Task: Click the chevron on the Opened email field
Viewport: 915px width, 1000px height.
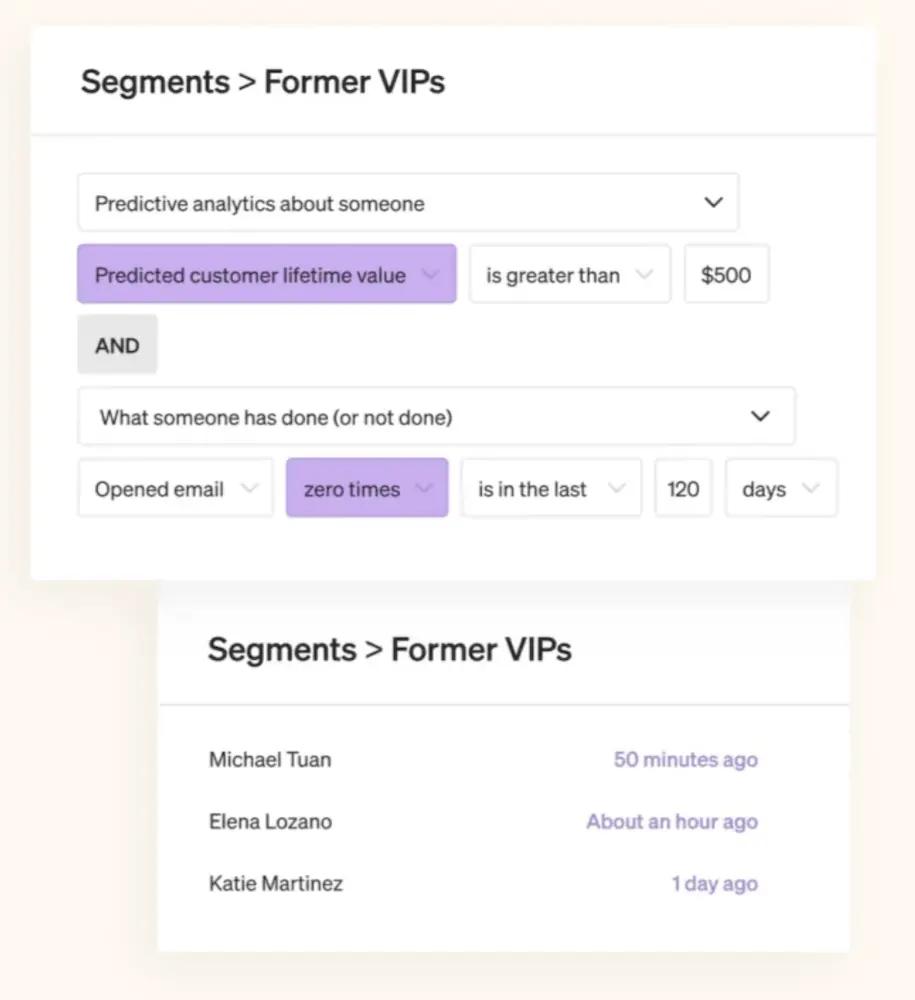Action: click(x=251, y=488)
